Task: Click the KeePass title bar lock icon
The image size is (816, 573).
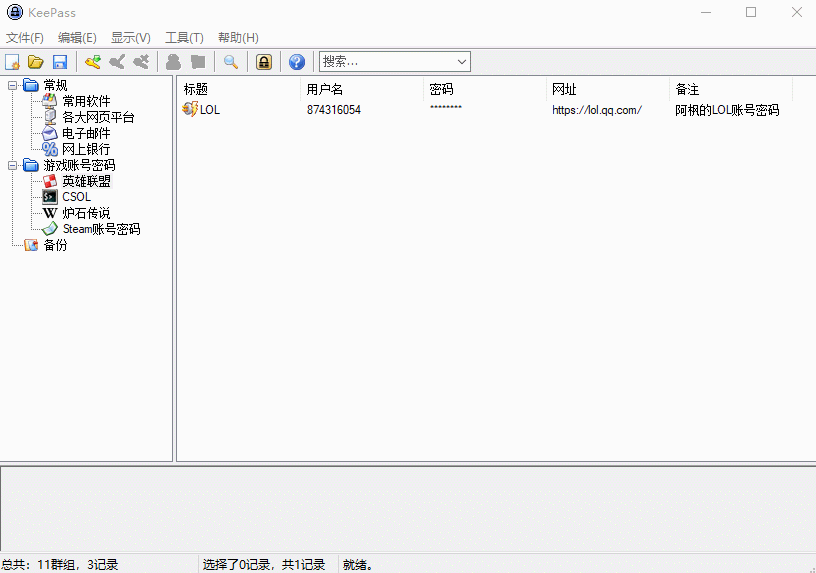Action: [15, 12]
